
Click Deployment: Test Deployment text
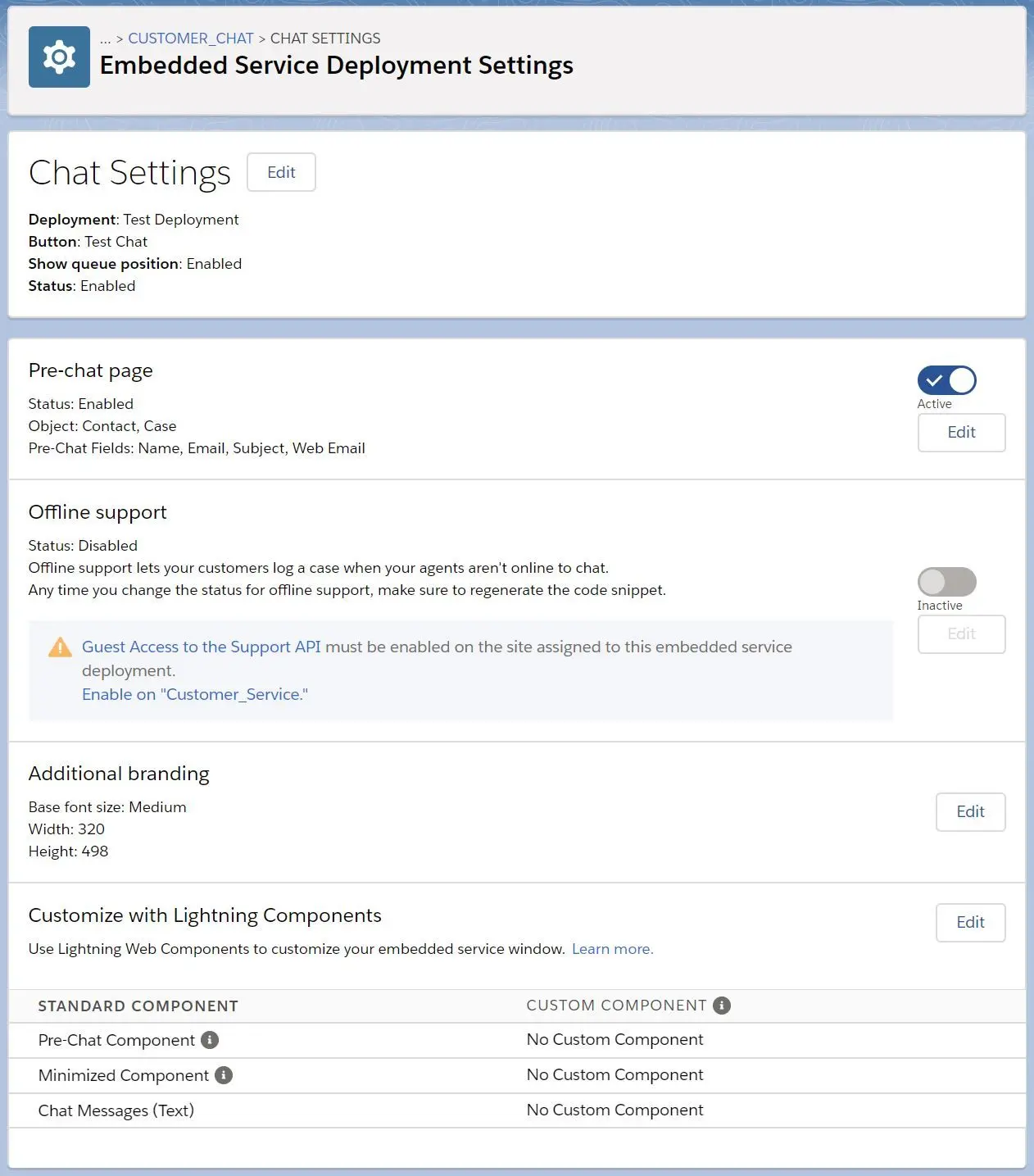click(x=134, y=220)
